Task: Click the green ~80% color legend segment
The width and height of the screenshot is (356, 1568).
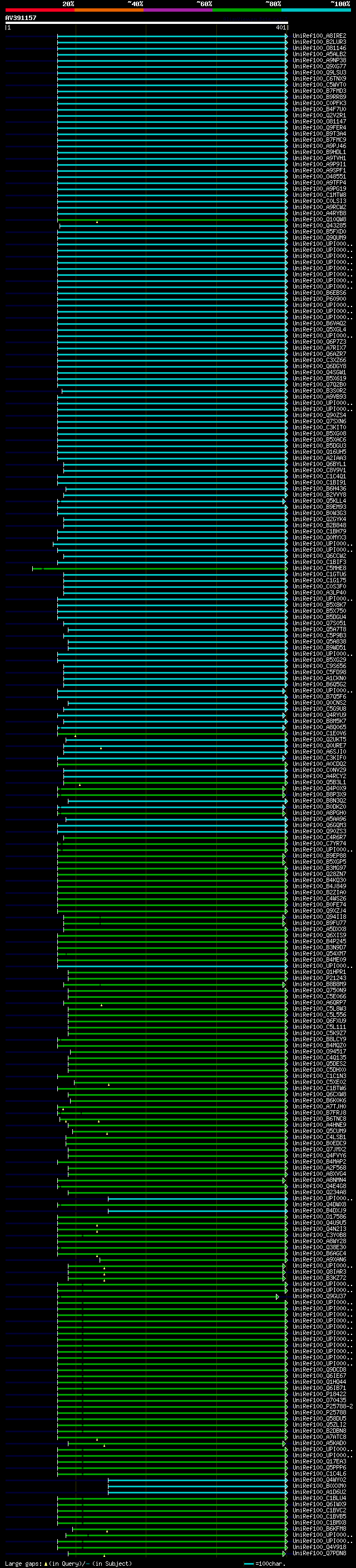Action: pyautogui.click(x=247, y=10)
